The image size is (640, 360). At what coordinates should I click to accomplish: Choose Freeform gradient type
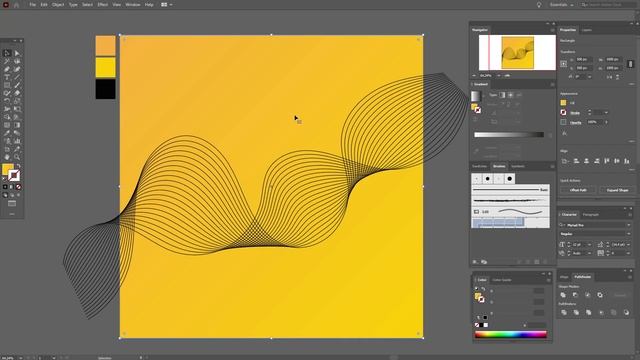click(x=519, y=95)
